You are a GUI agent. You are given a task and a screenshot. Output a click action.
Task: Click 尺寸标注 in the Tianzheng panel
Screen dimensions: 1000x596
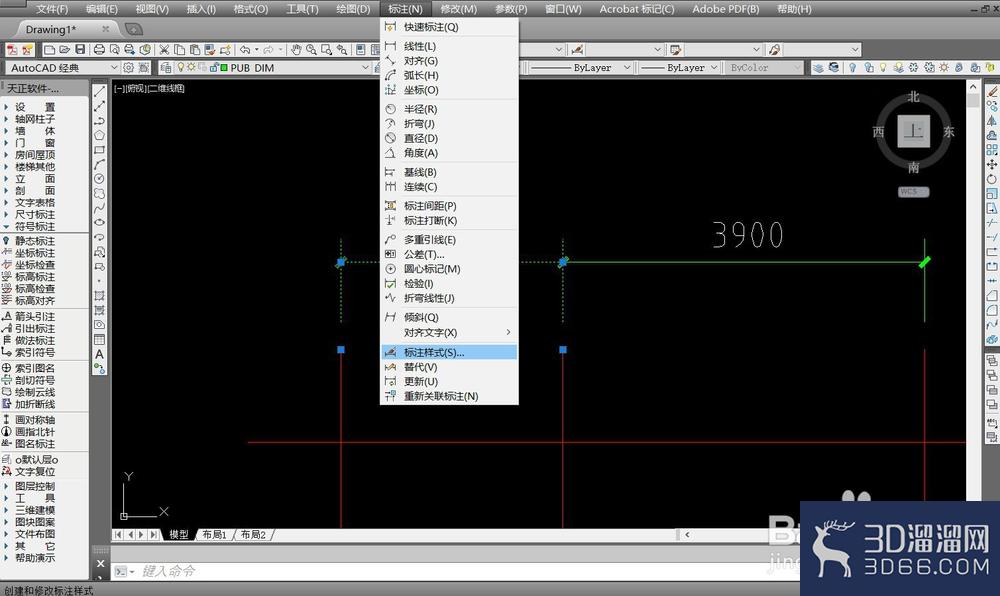[x=35, y=214]
